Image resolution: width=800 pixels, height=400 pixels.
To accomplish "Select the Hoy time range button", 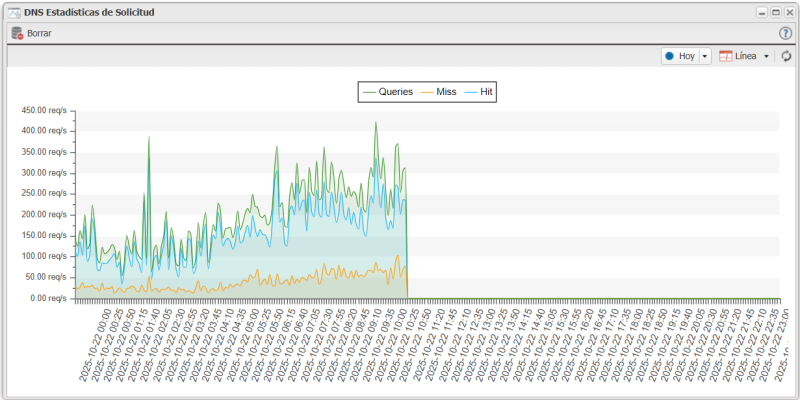I will click(686, 57).
